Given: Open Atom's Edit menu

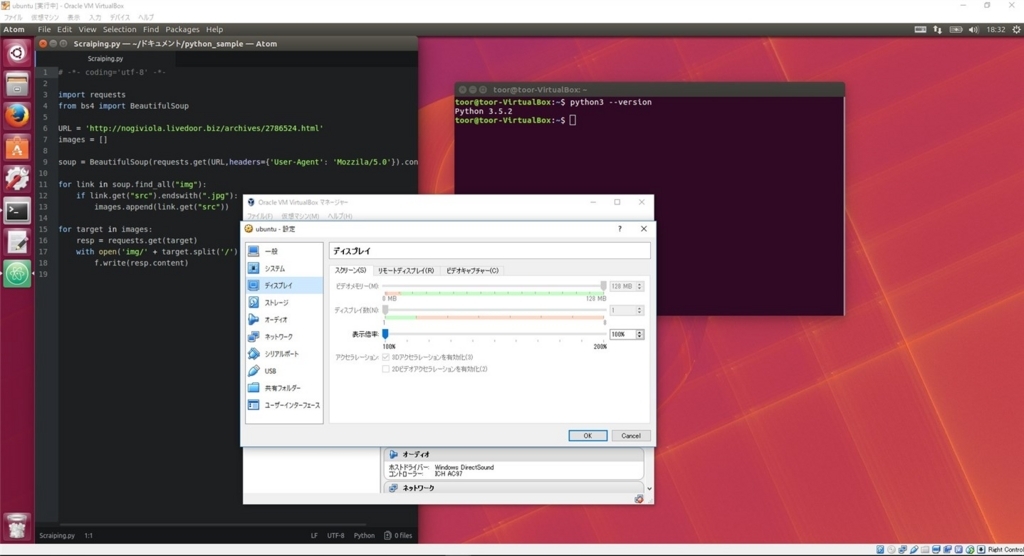Looking at the screenshot, I should click(x=64, y=29).
